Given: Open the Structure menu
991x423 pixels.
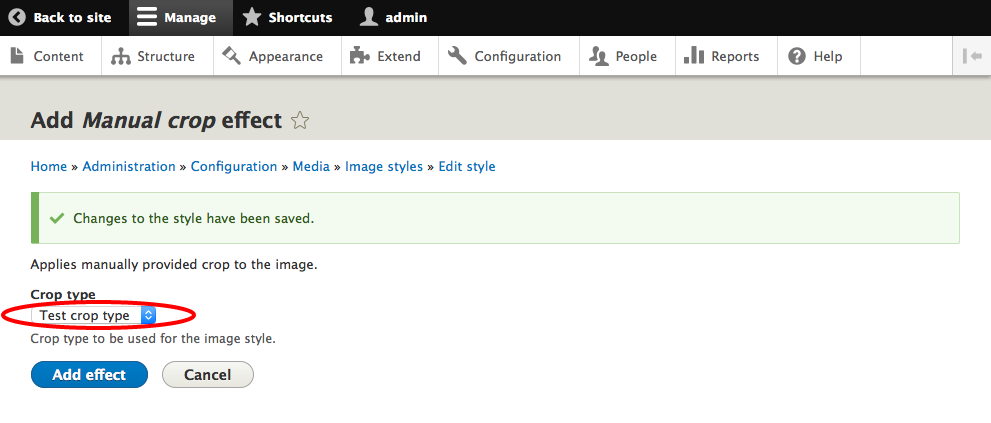Looking at the screenshot, I should (x=155, y=56).
